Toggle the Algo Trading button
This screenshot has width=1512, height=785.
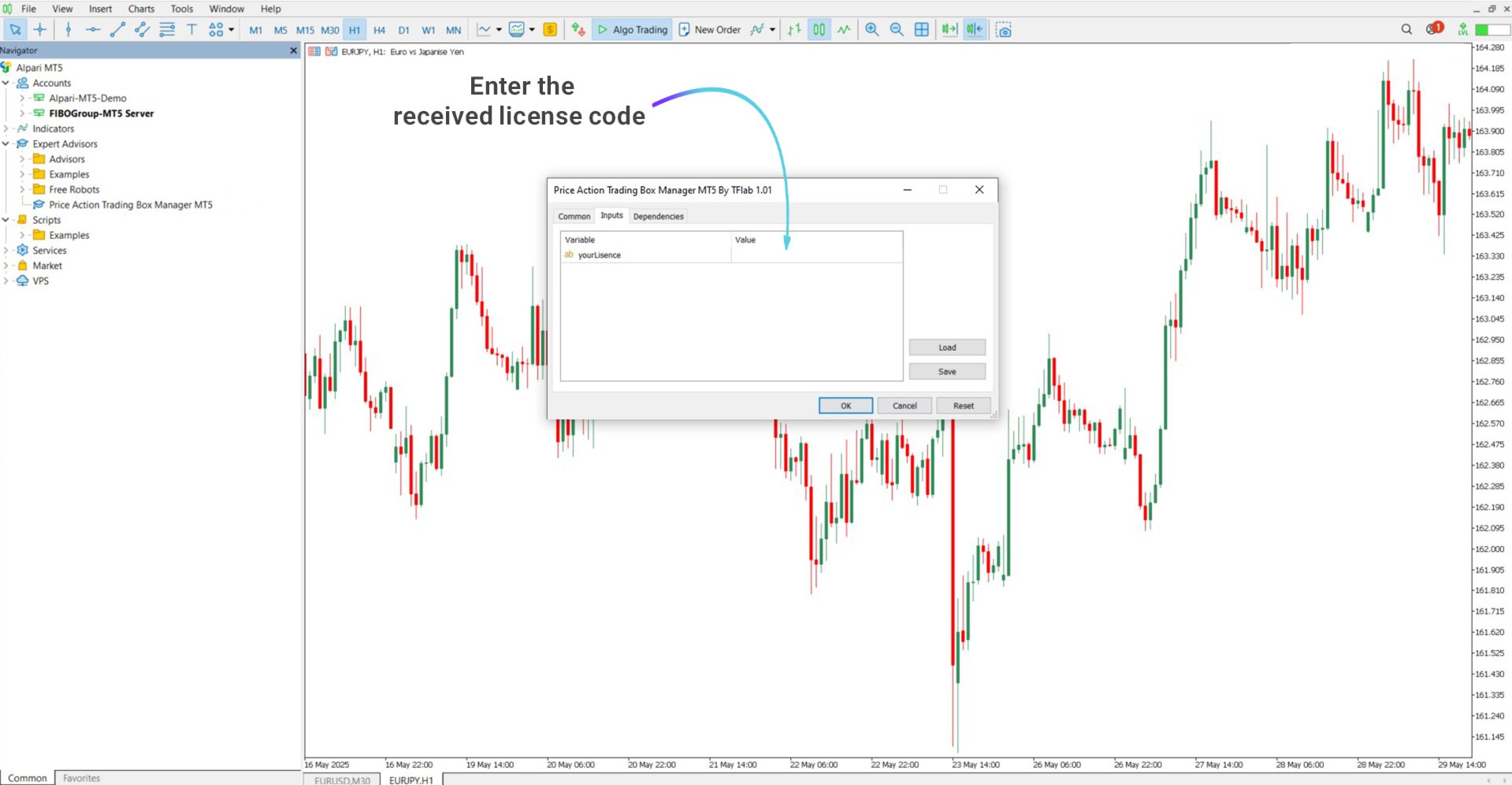pos(632,30)
